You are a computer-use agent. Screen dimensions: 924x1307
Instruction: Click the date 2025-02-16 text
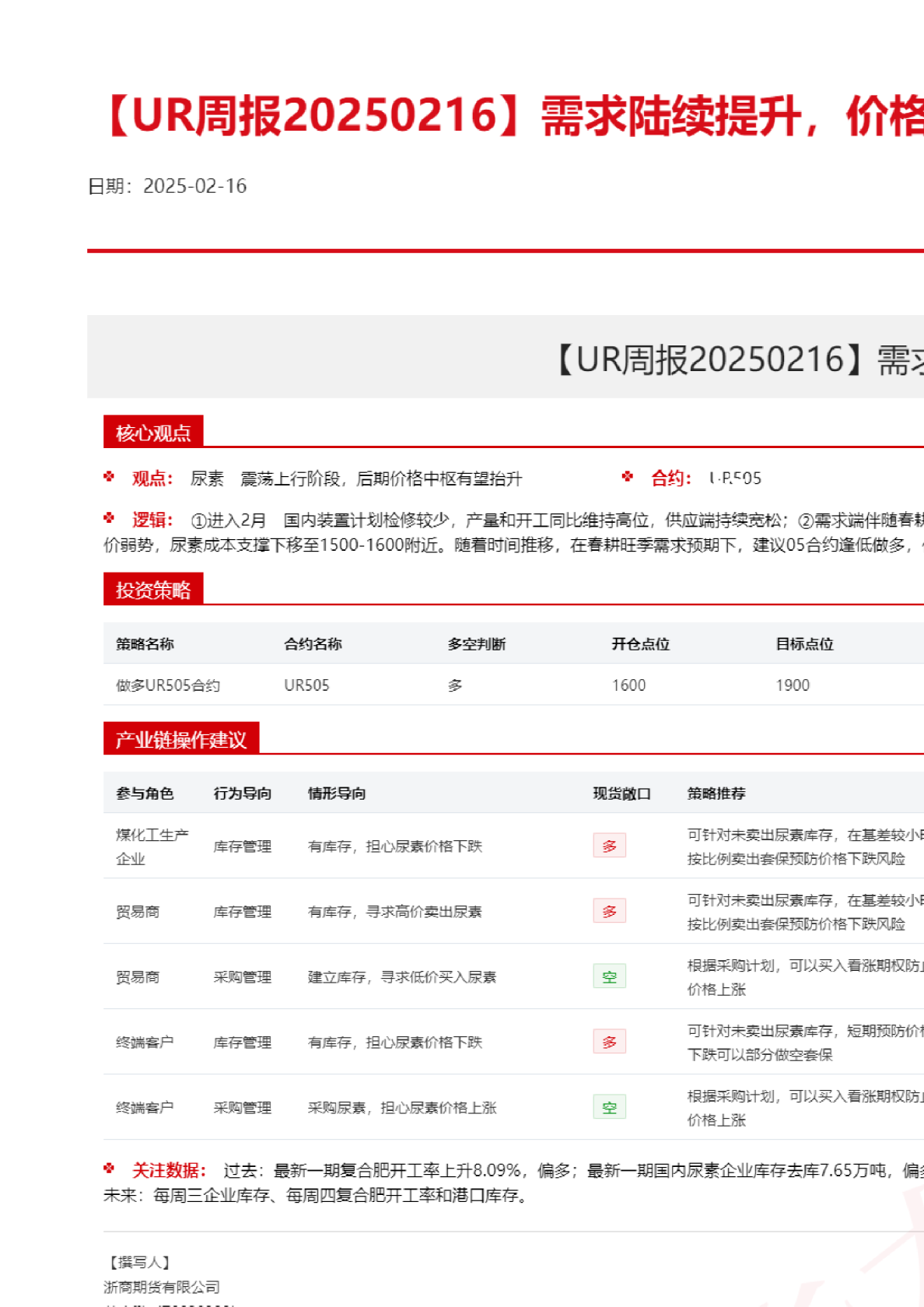click(x=194, y=186)
